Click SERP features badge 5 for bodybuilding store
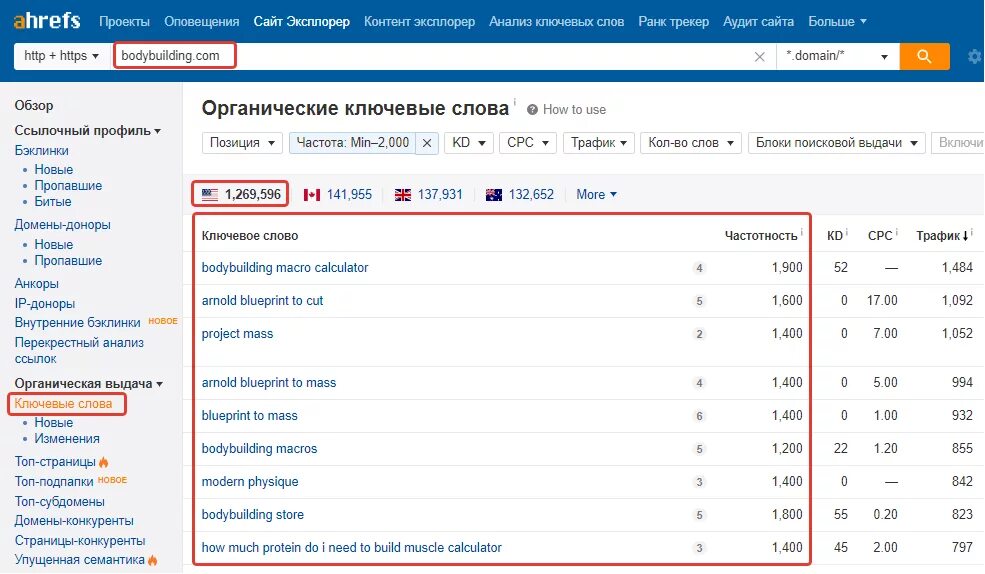The height and width of the screenshot is (574, 985). tap(699, 516)
